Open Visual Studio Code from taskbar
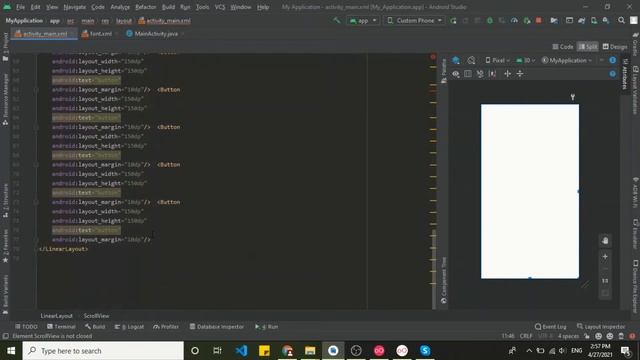Image resolution: width=640 pixels, height=360 pixels. tap(241, 351)
